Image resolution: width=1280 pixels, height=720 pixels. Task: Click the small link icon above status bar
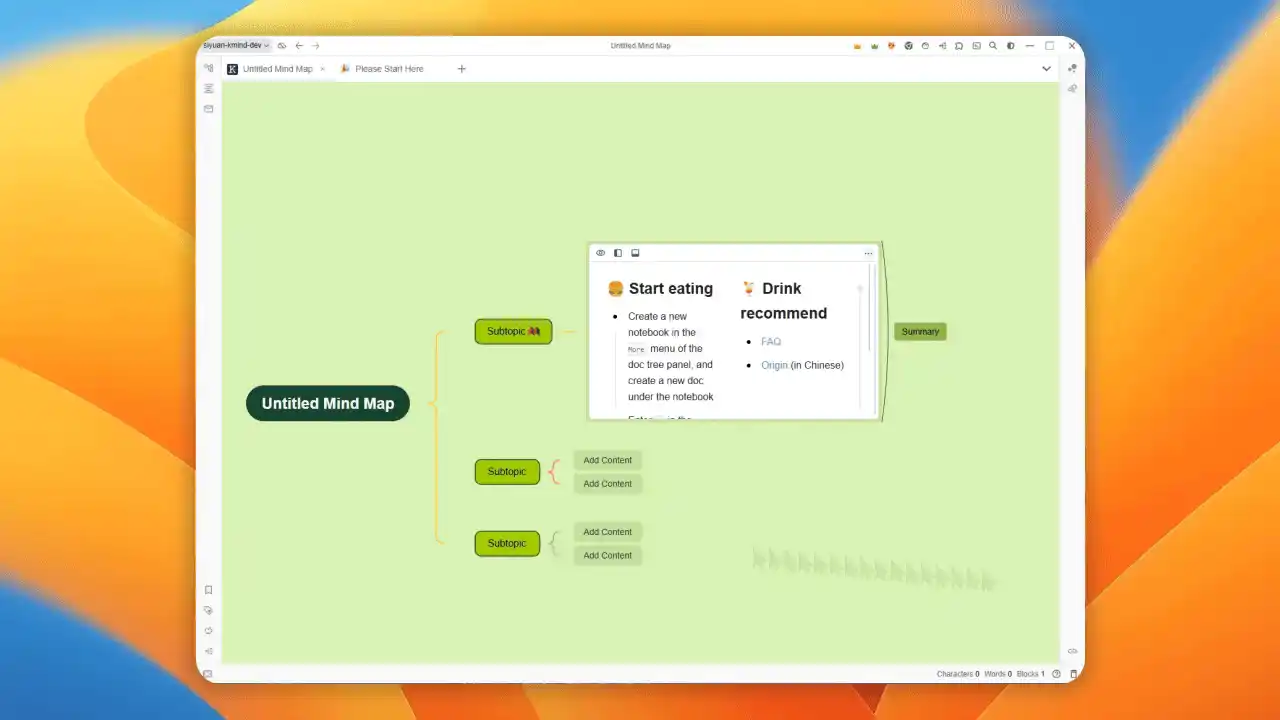pyautogui.click(x=1072, y=651)
